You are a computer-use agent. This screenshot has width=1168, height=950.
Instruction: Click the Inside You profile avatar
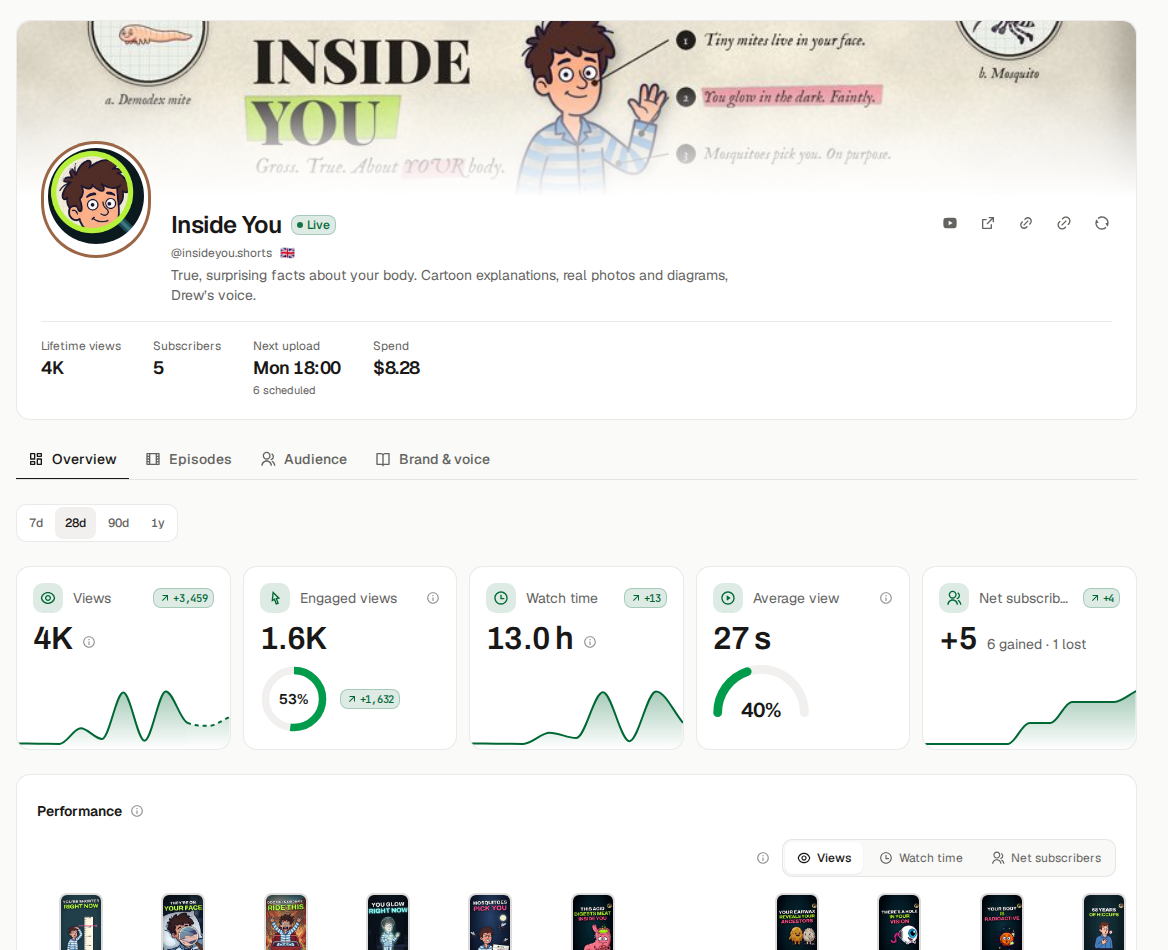click(96, 199)
